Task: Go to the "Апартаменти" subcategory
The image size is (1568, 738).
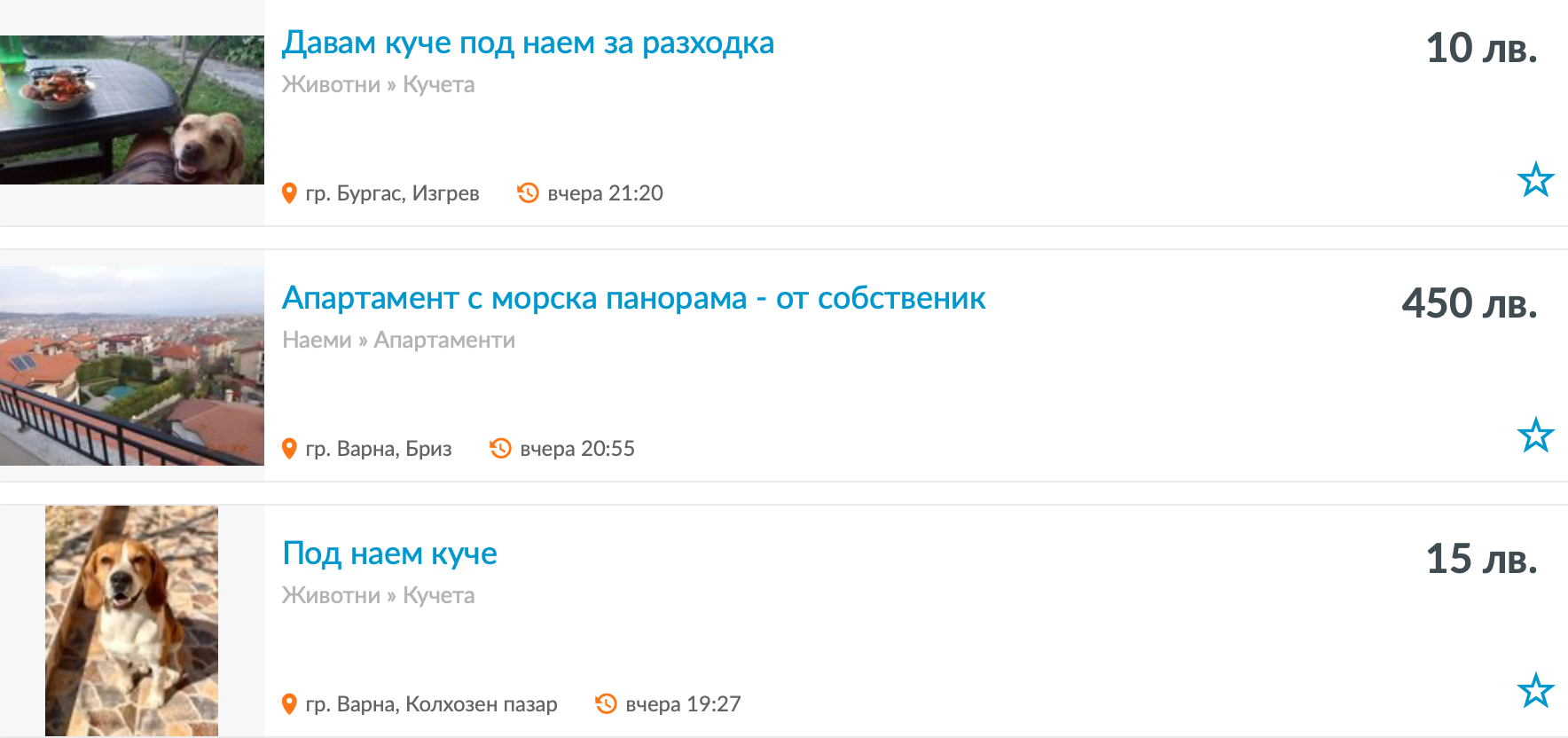Action: 444,340
